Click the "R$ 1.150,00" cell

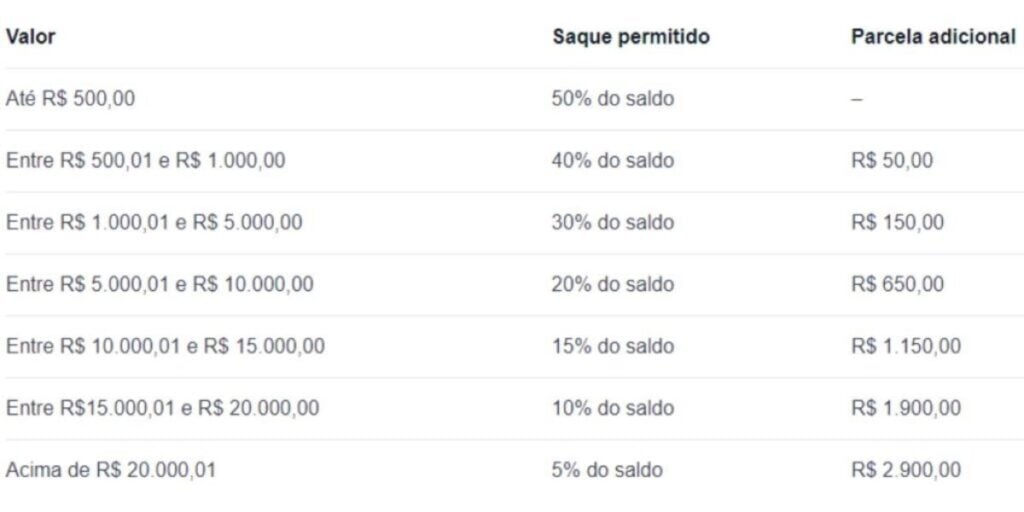tap(906, 347)
